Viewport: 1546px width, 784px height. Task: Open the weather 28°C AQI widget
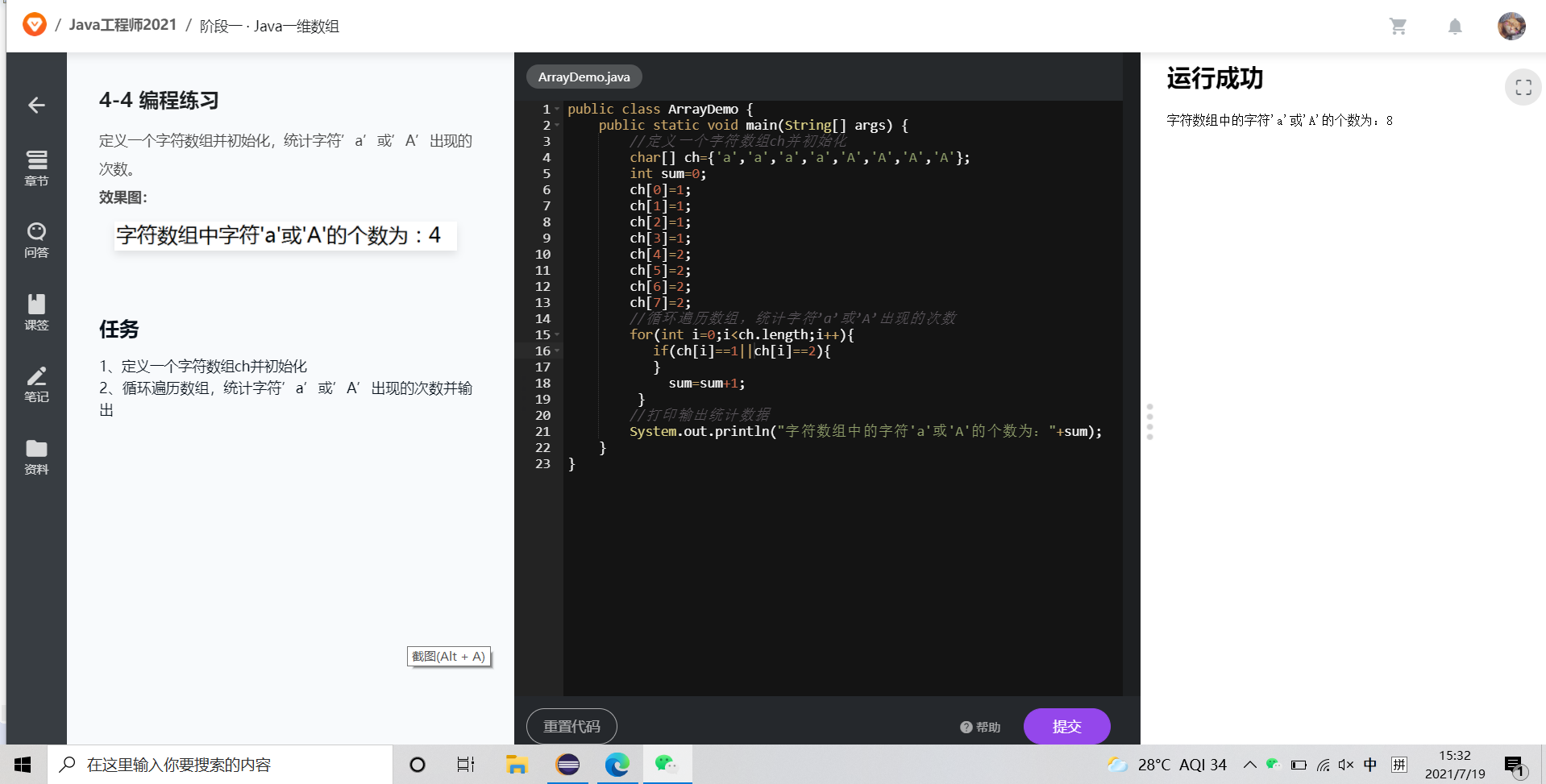click(x=1166, y=765)
